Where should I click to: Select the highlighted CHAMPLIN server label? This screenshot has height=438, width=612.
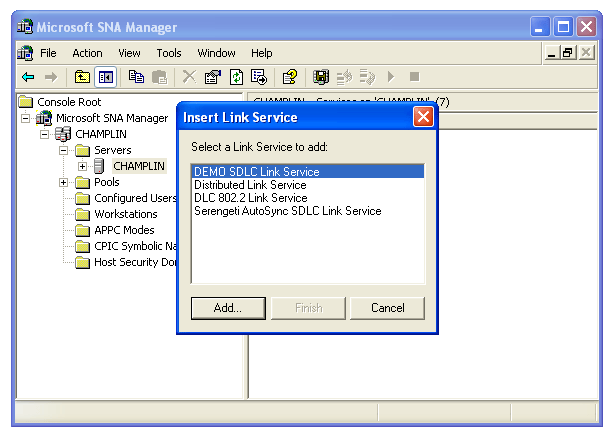click(139, 166)
